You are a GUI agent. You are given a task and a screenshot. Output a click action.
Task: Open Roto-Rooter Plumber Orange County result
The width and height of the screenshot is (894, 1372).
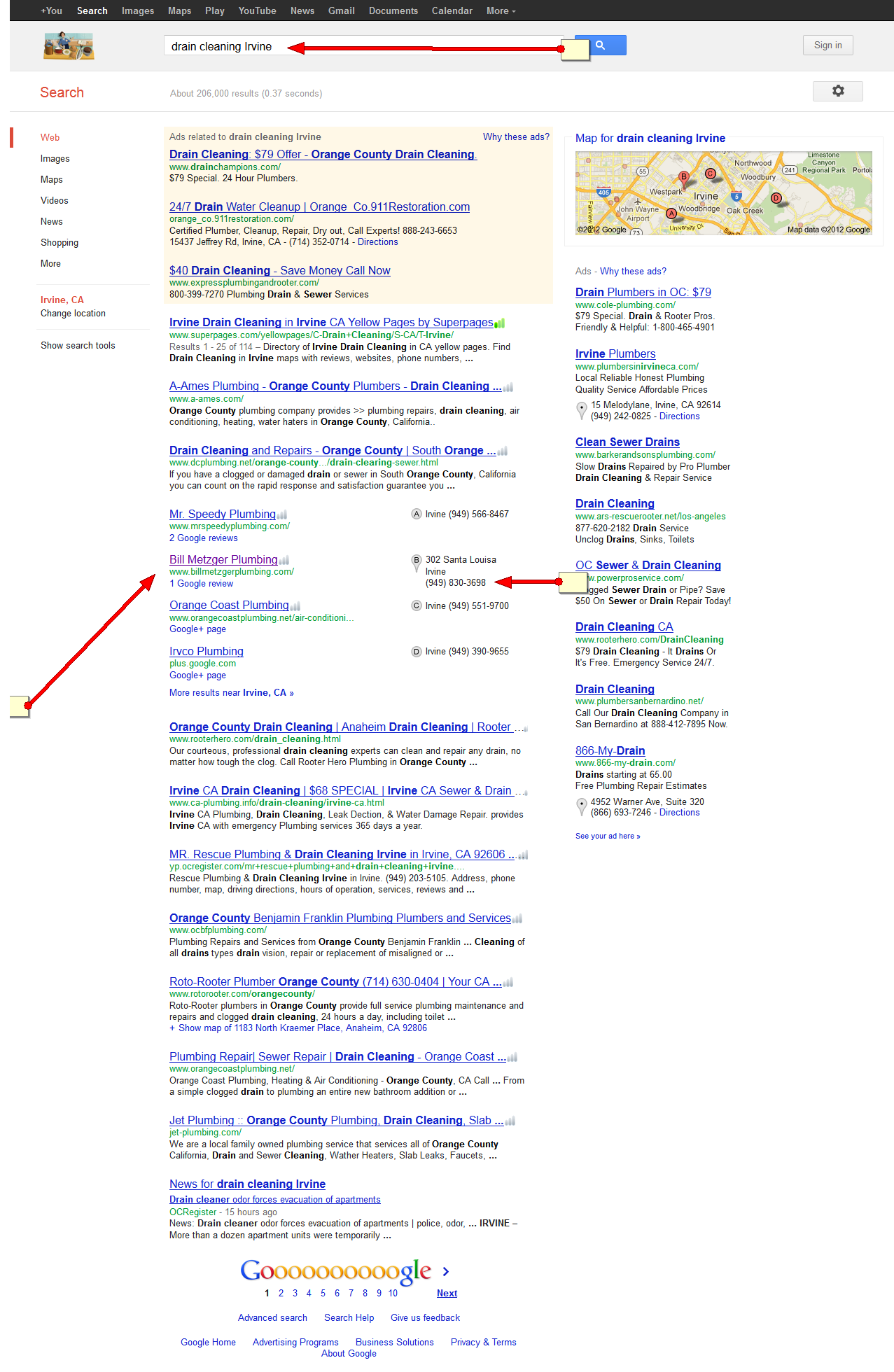click(x=335, y=982)
